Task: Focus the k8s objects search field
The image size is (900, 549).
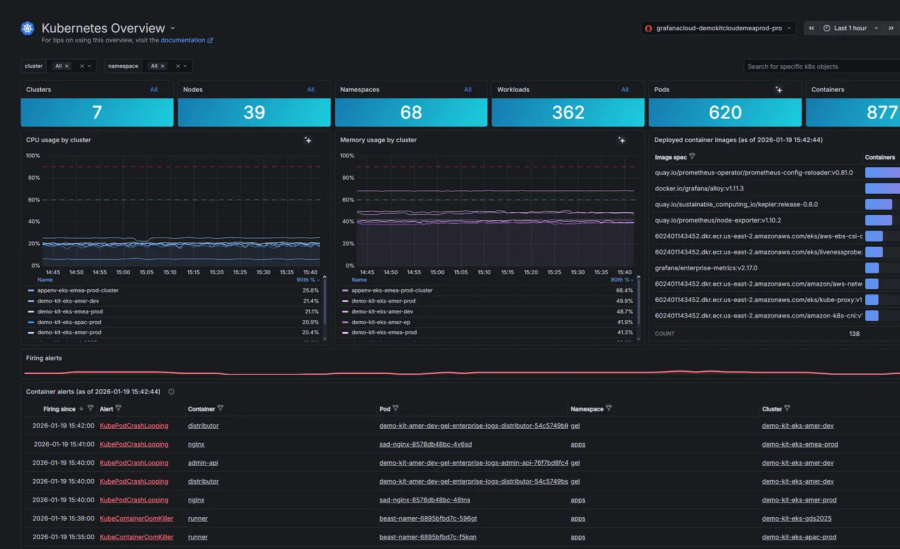Action: (822, 67)
